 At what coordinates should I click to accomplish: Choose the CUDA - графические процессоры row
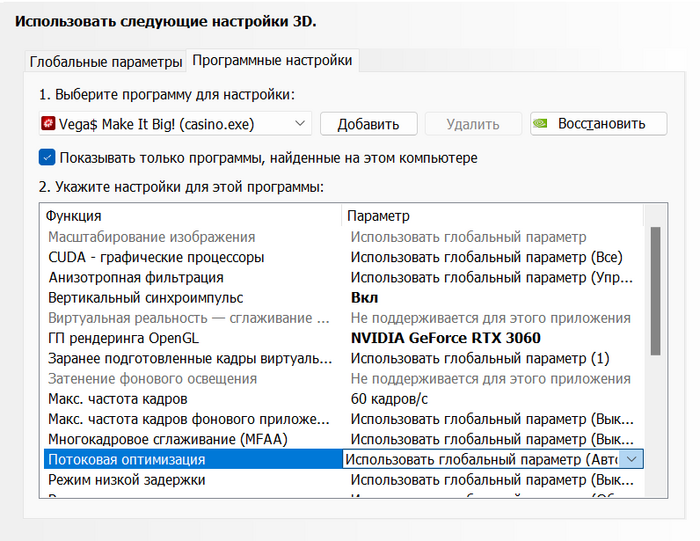(x=156, y=257)
